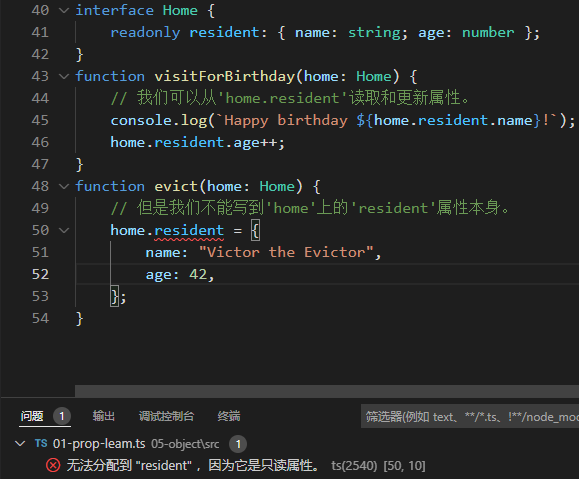Click the value 42 on line 52
579x479 pixels.
198,275
